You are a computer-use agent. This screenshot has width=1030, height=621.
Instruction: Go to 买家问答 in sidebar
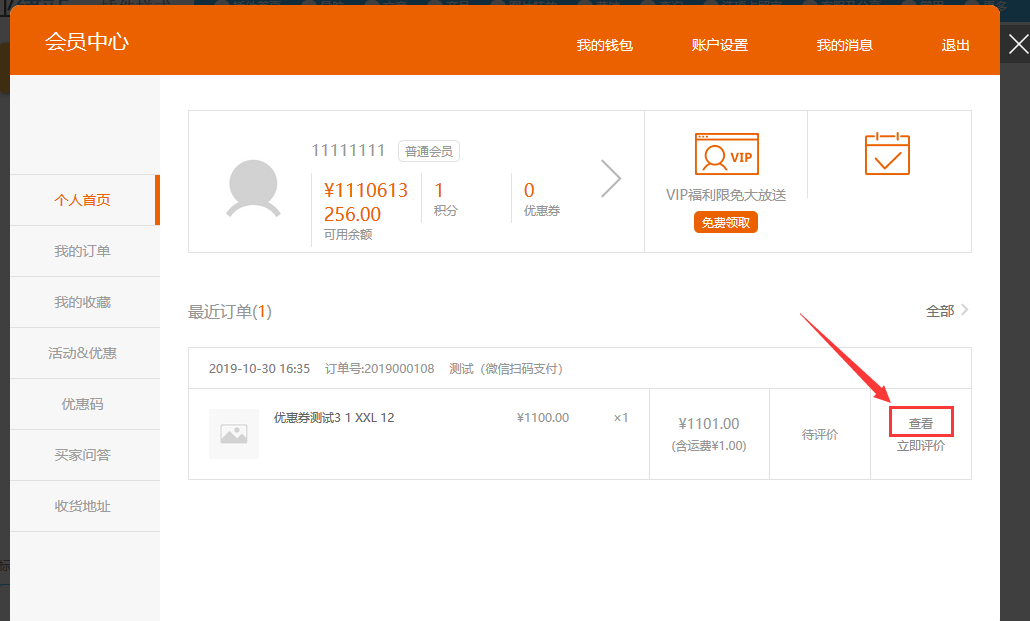[x=83, y=455]
